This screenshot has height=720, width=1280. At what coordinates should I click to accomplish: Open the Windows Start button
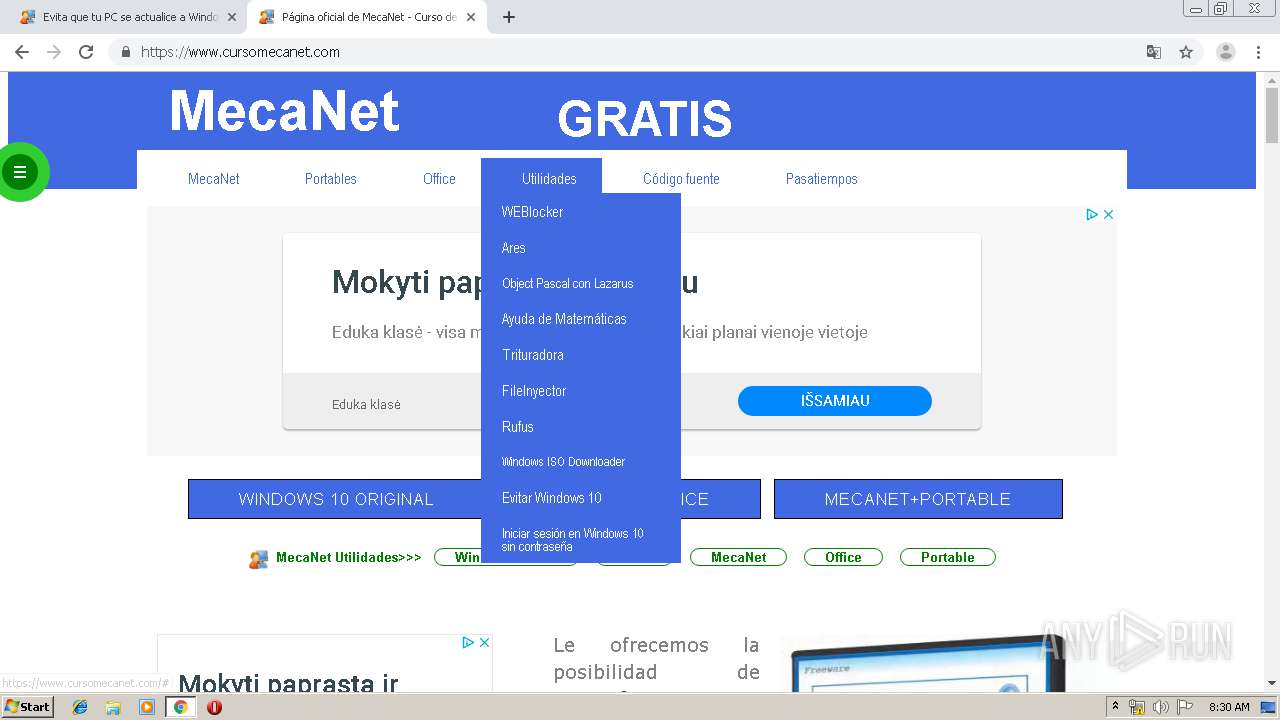(27, 707)
